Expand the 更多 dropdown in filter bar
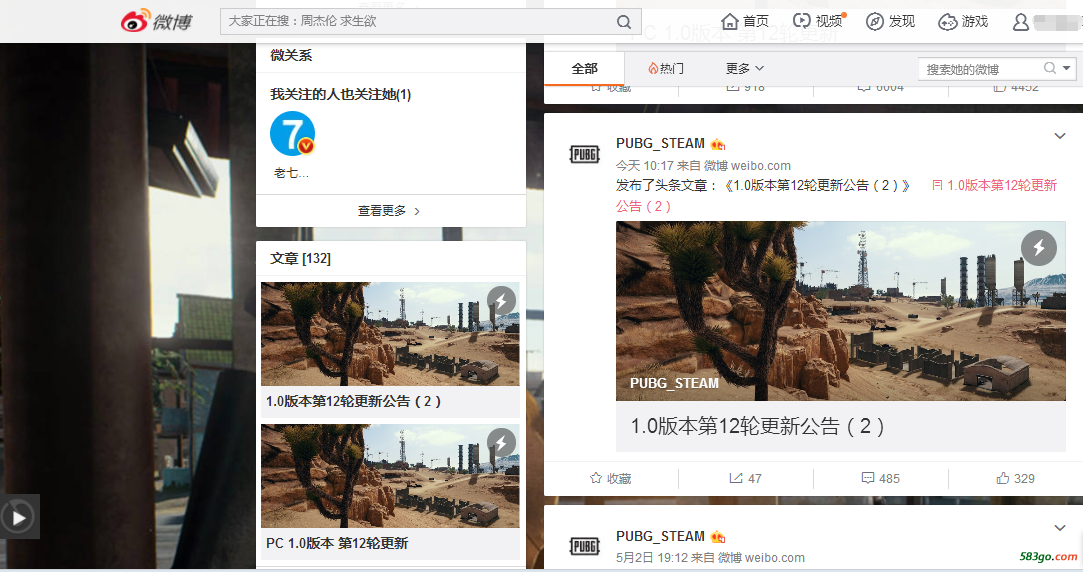The height and width of the screenshot is (572, 1083). 745,68
